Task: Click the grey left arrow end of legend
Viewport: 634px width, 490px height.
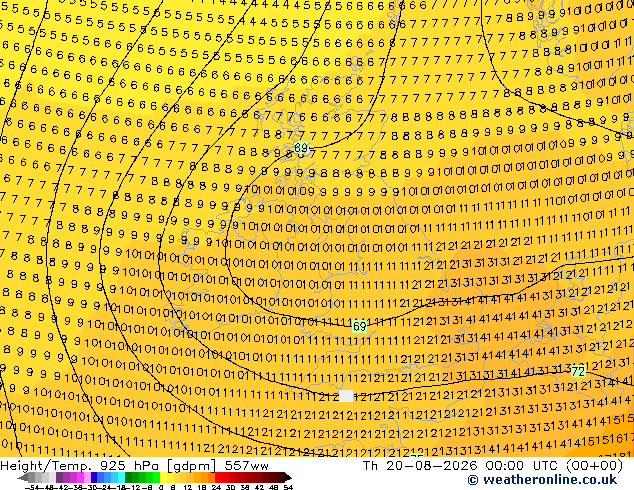Action: point(23,477)
